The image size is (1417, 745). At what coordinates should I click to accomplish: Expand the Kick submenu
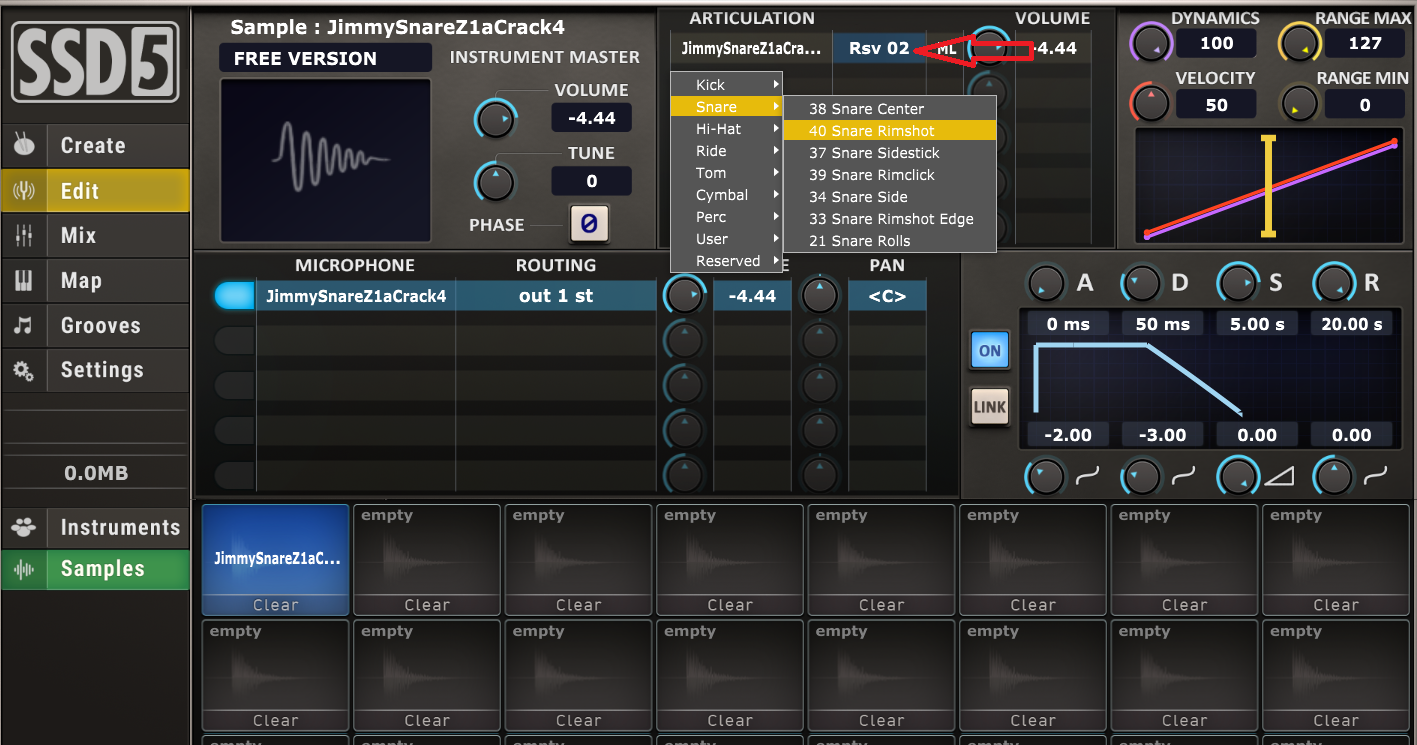(726, 85)
